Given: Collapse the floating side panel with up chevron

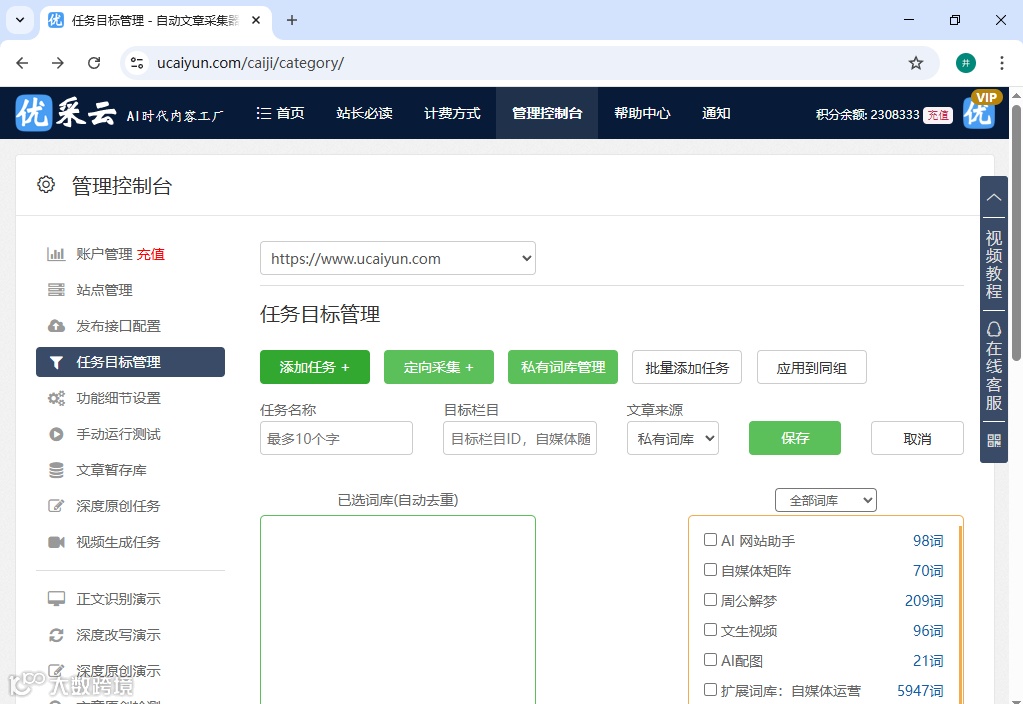Looking at the screenshot, I should [994, 197].
